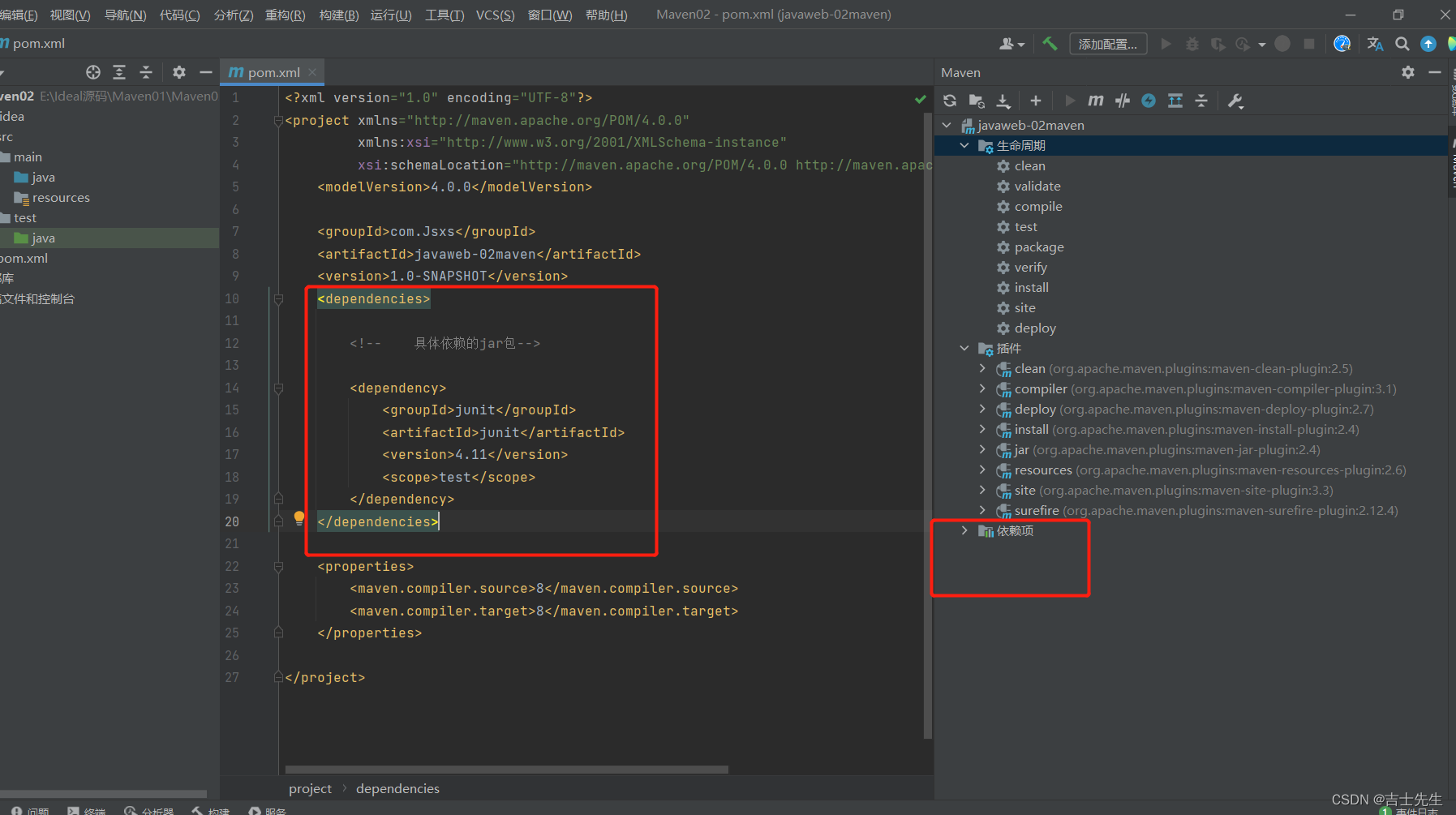Image resolution: width=1456 pixels, height=815 pixels.
Task: Run the current configuration from main toolbar
Action: point(1166,44)
